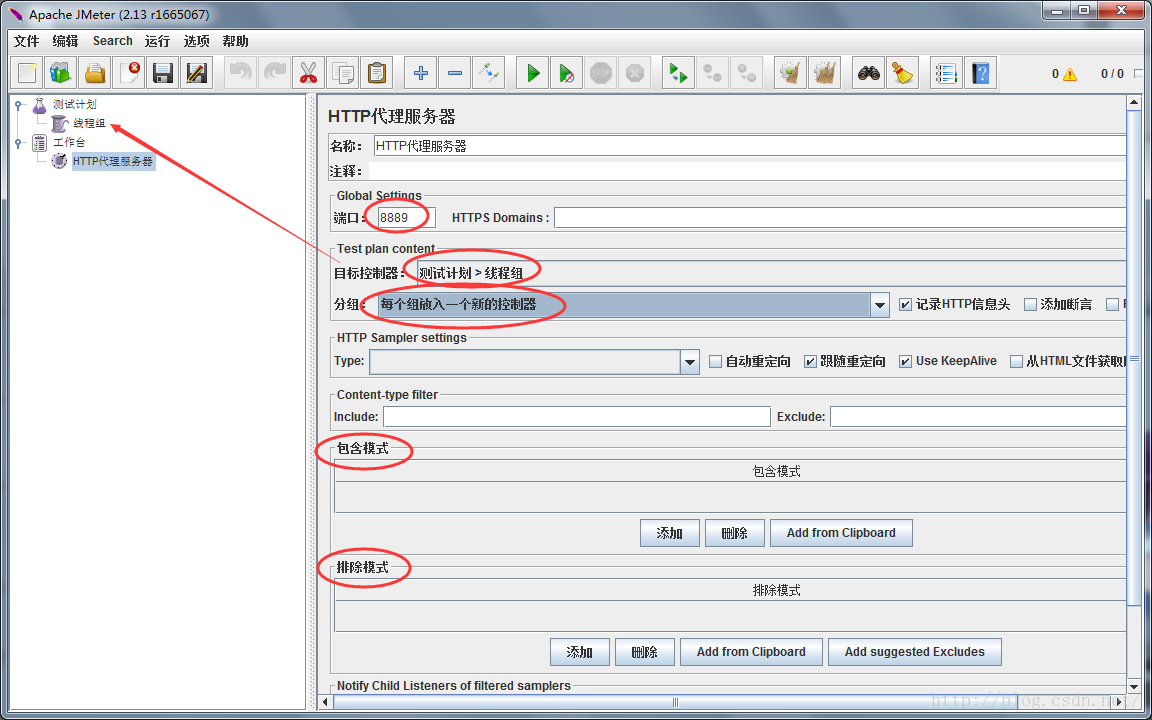
Task: Open the Help book icon
Action: [x=980, y=73]
